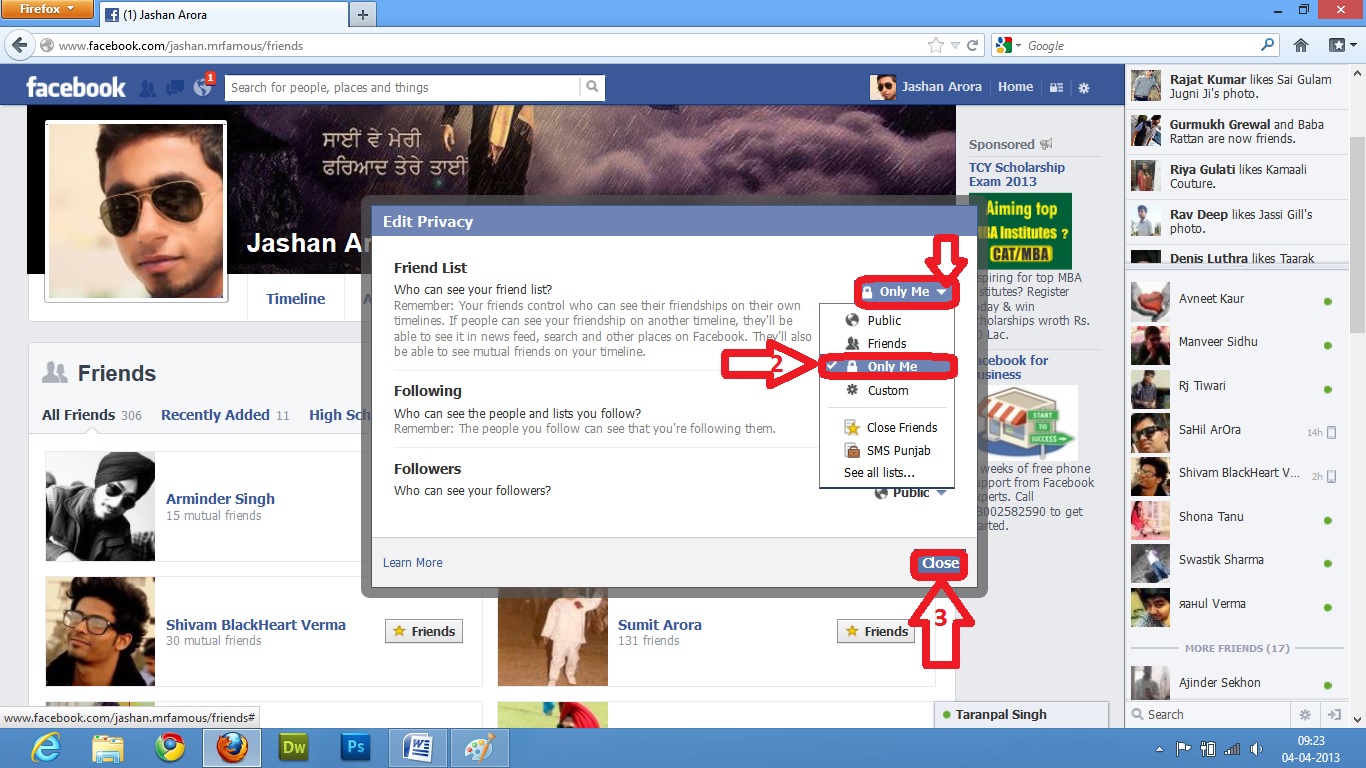Open the Action Center flag icon
The image size is (1366, 768).
coord(1184,748)
